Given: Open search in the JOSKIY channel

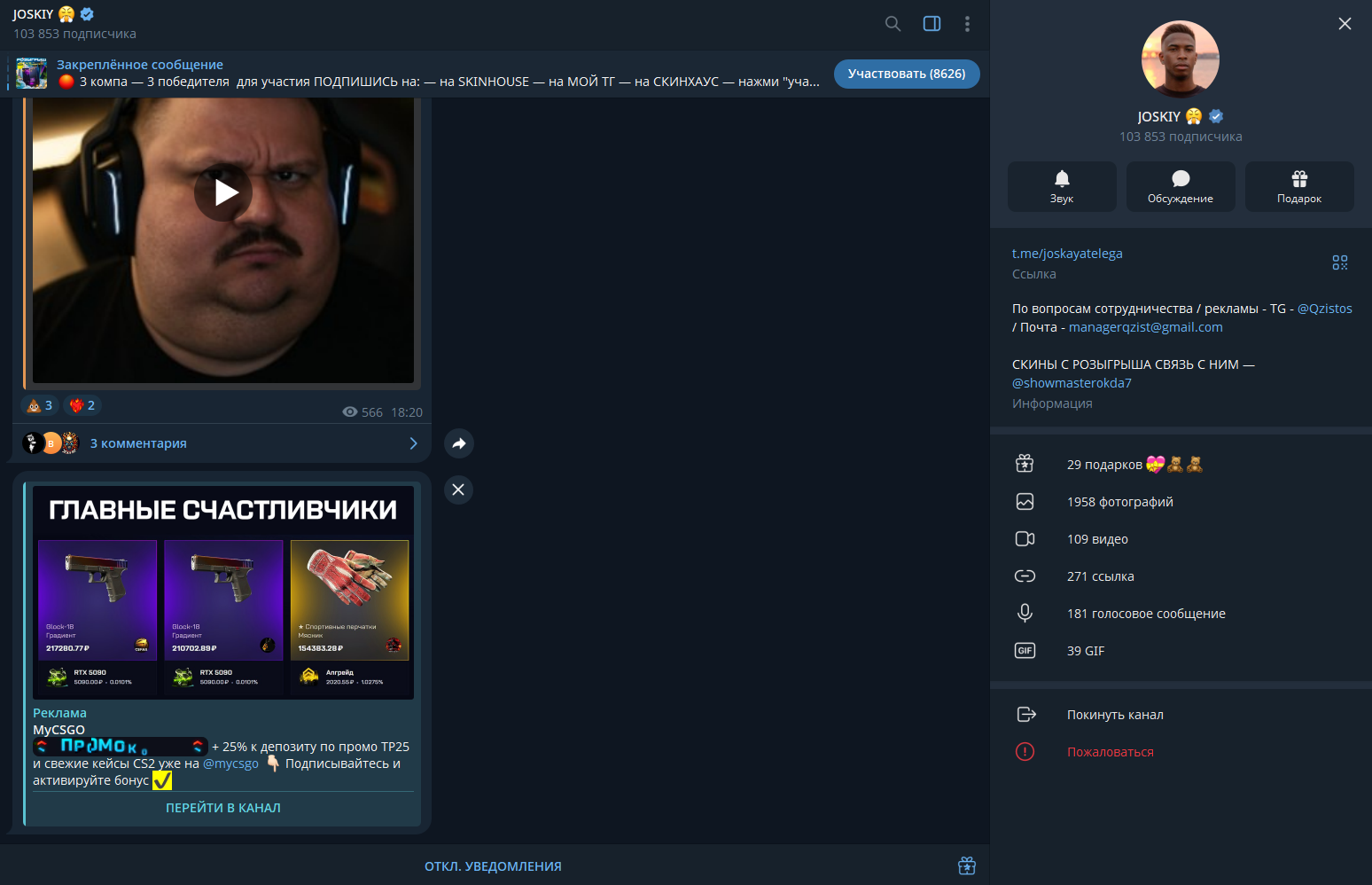Looking at the screenshot, I should pos(893,24).
